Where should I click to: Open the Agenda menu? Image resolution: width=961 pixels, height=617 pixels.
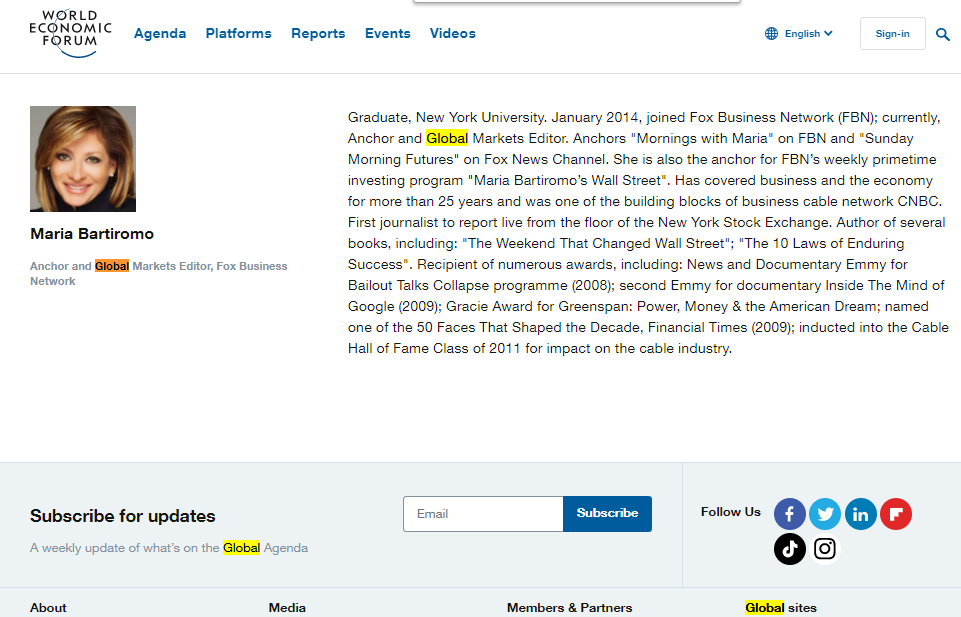point(160,34)
